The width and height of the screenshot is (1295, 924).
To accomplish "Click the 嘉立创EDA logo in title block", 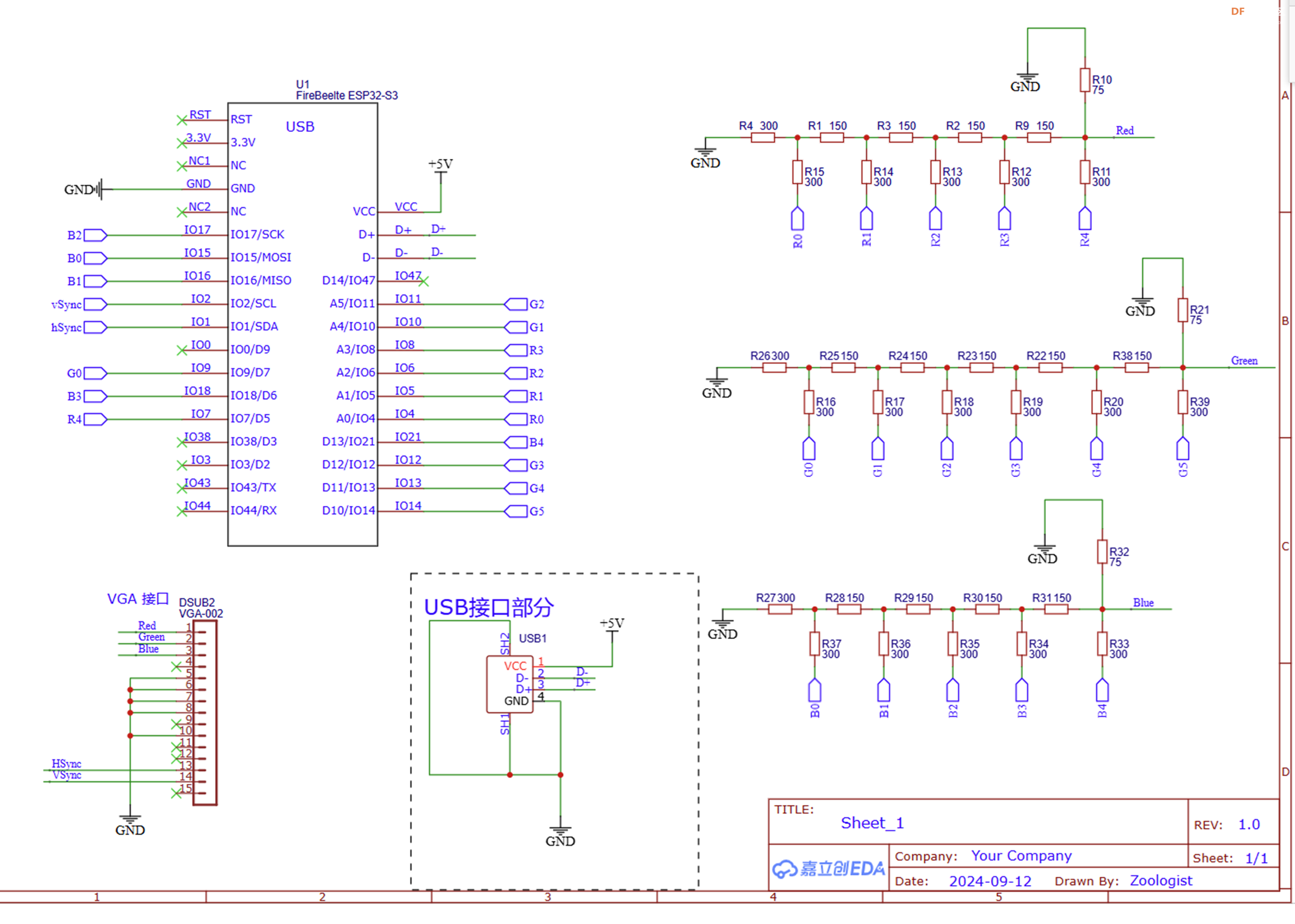I will tap(828, 869).
